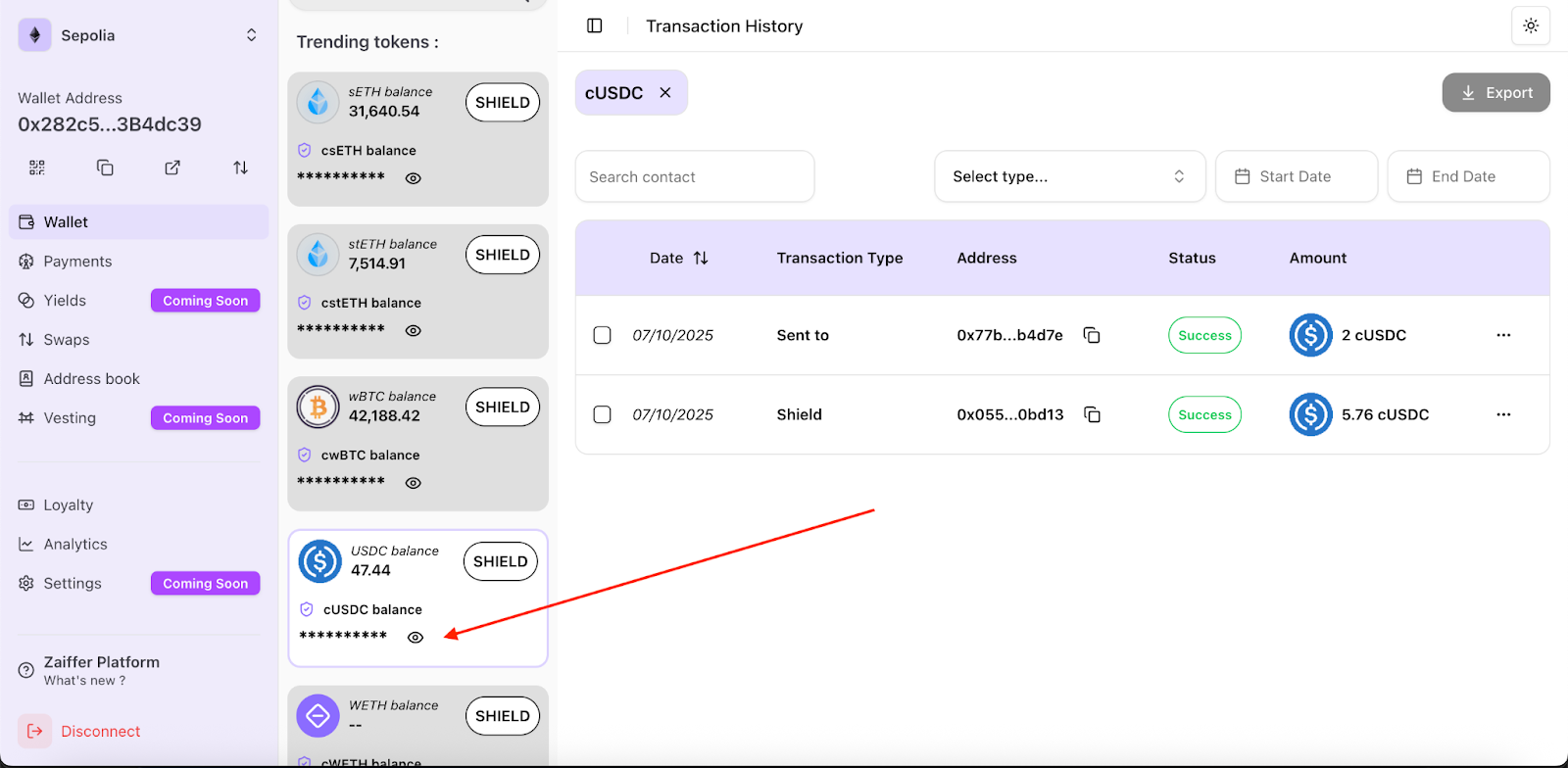Open more options for 2 cUSDC row
Screen dimensions: 1568x768
click(1503, 335)
